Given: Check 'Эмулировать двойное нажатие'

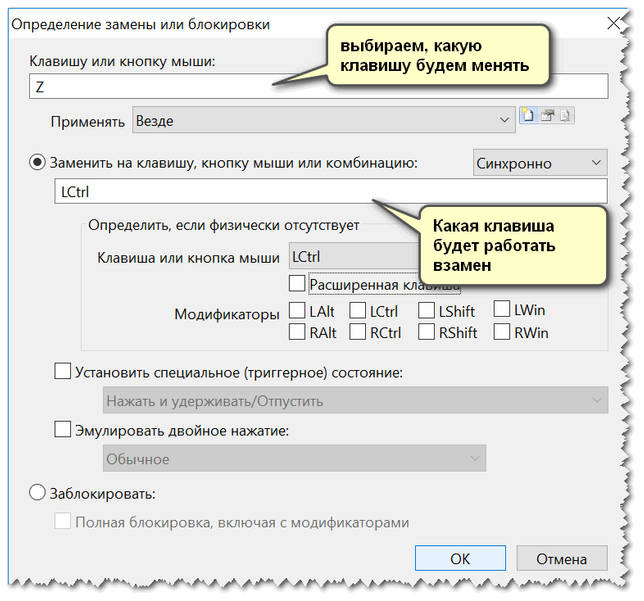Looking at the screenshot, I should click(62, 429).
